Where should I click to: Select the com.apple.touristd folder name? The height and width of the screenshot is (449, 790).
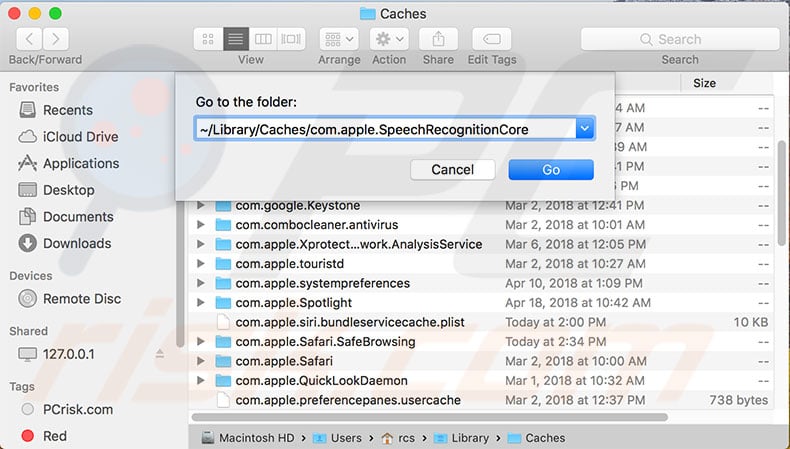(x=290, y=264)
